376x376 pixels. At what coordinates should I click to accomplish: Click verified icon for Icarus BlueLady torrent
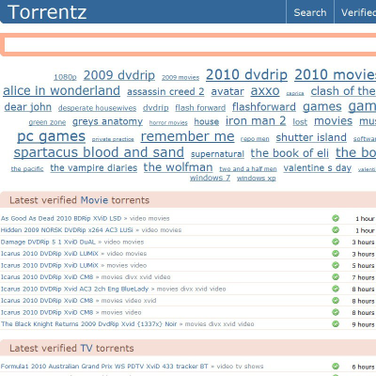pos(336,289)
